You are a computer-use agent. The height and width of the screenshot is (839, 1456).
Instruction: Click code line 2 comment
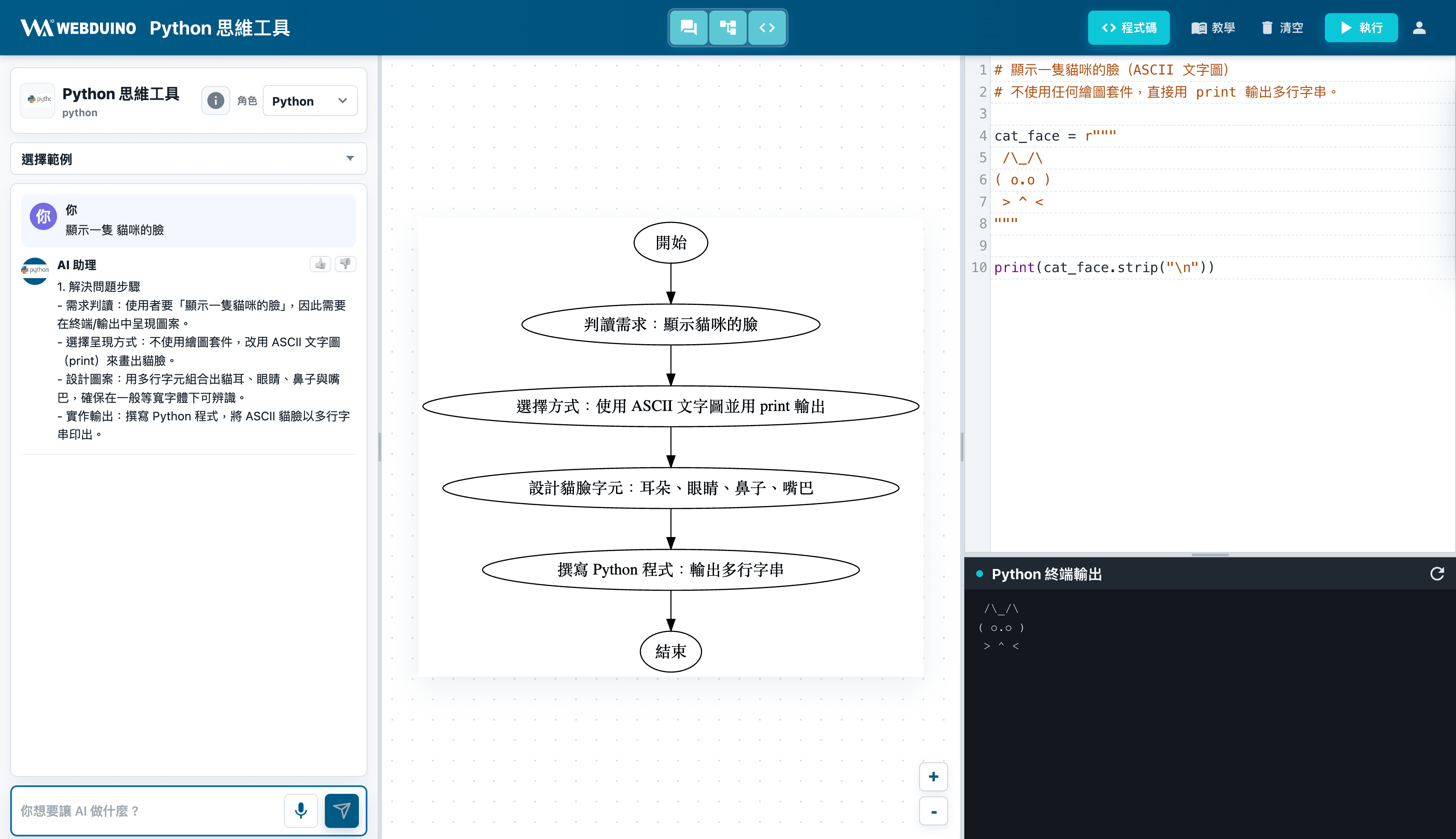1166,92
